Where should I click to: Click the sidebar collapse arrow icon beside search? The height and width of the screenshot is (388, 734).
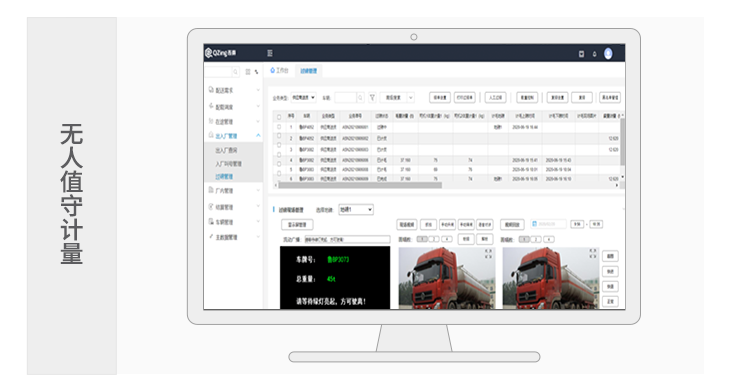(256, 72)
